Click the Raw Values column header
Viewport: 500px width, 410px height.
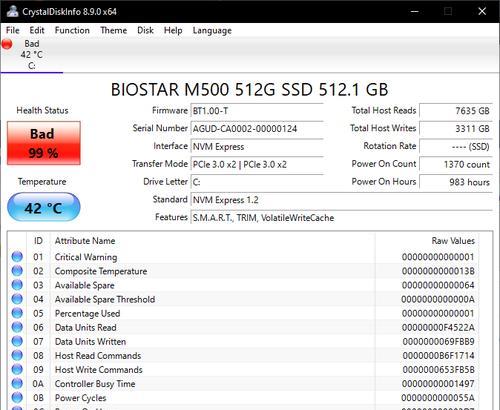(x=427, y=241)
